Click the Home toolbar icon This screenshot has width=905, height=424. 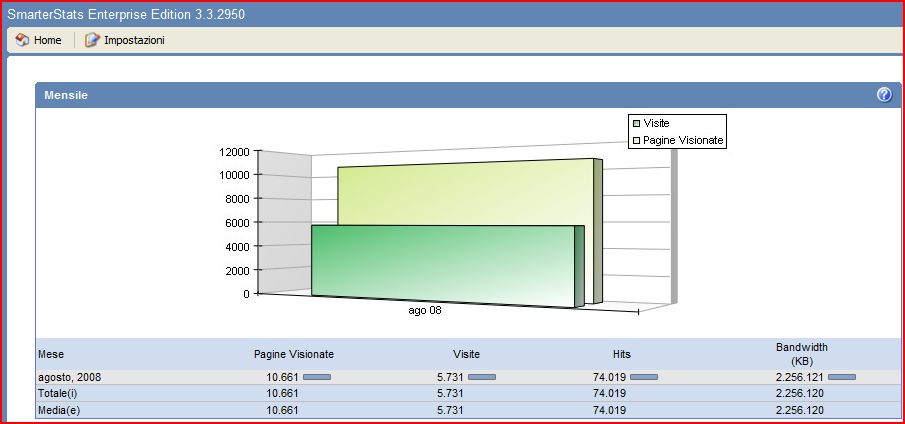tap(22, 40)
